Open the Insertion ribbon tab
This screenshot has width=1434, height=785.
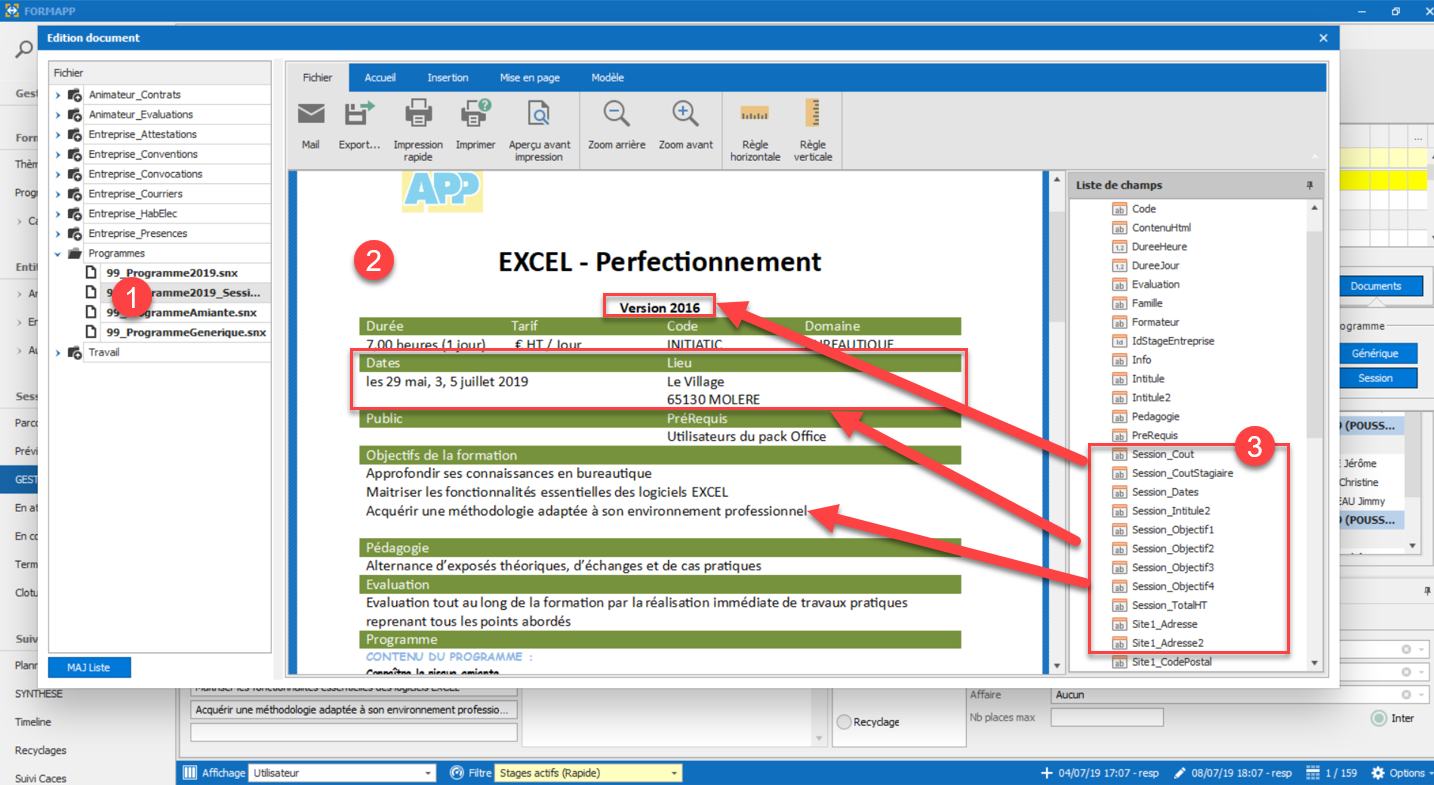(448, 78)
